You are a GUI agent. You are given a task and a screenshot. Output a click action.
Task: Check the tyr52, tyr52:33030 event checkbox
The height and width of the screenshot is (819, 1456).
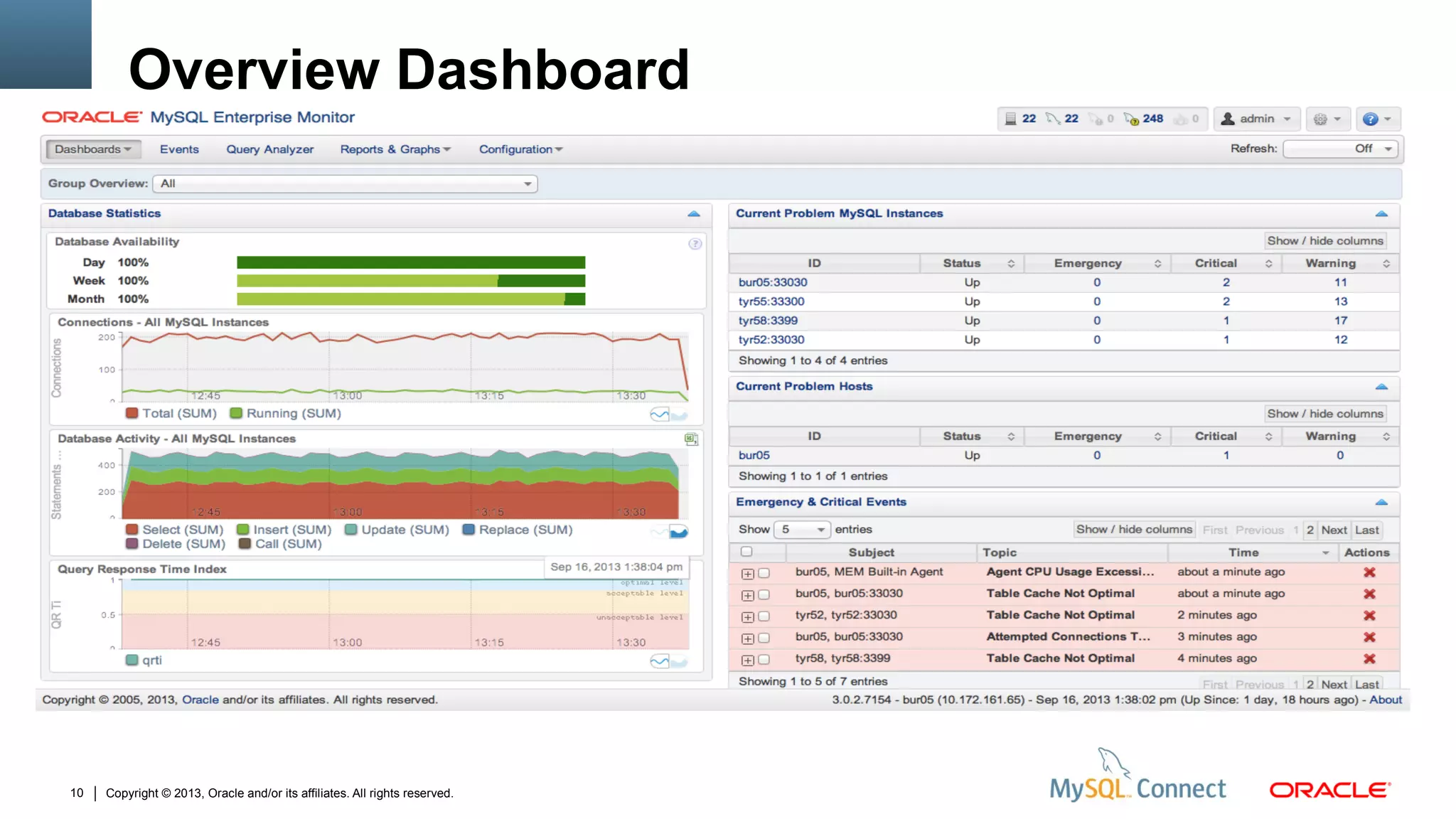764,616
